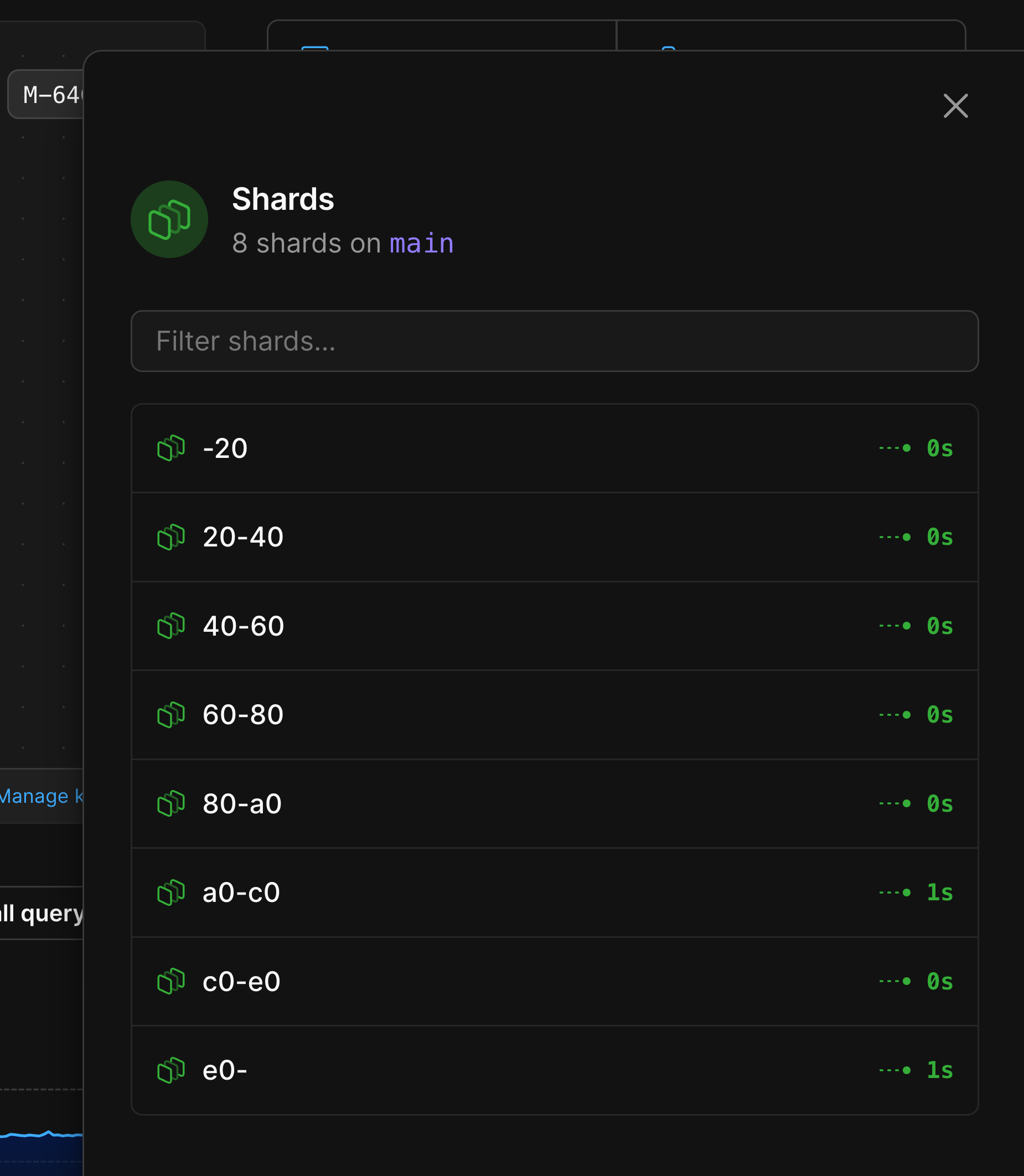The image size is (1024, 1176).
Task: Select the c0-e0 shard
Action: pos(514,982)
